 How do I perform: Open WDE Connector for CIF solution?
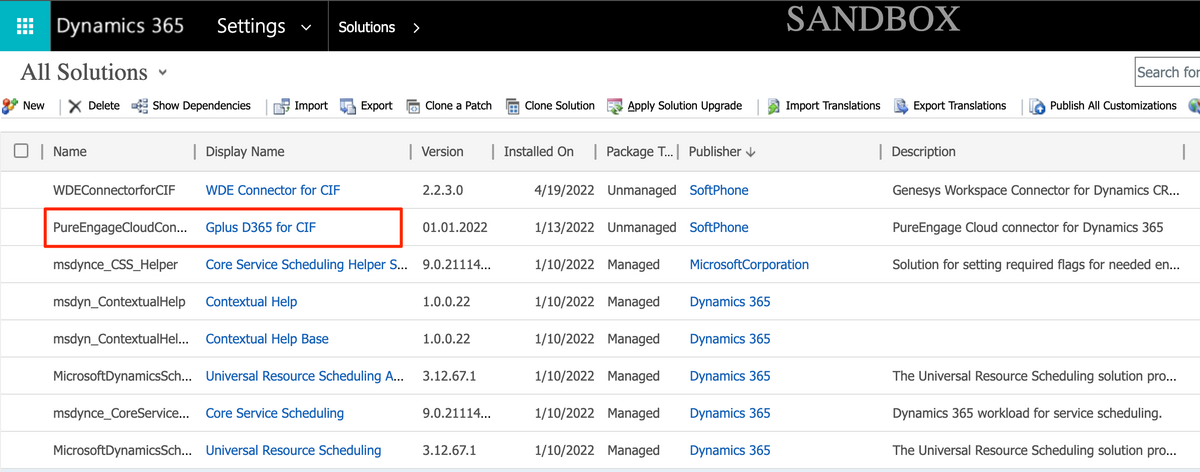click(273, 190)
